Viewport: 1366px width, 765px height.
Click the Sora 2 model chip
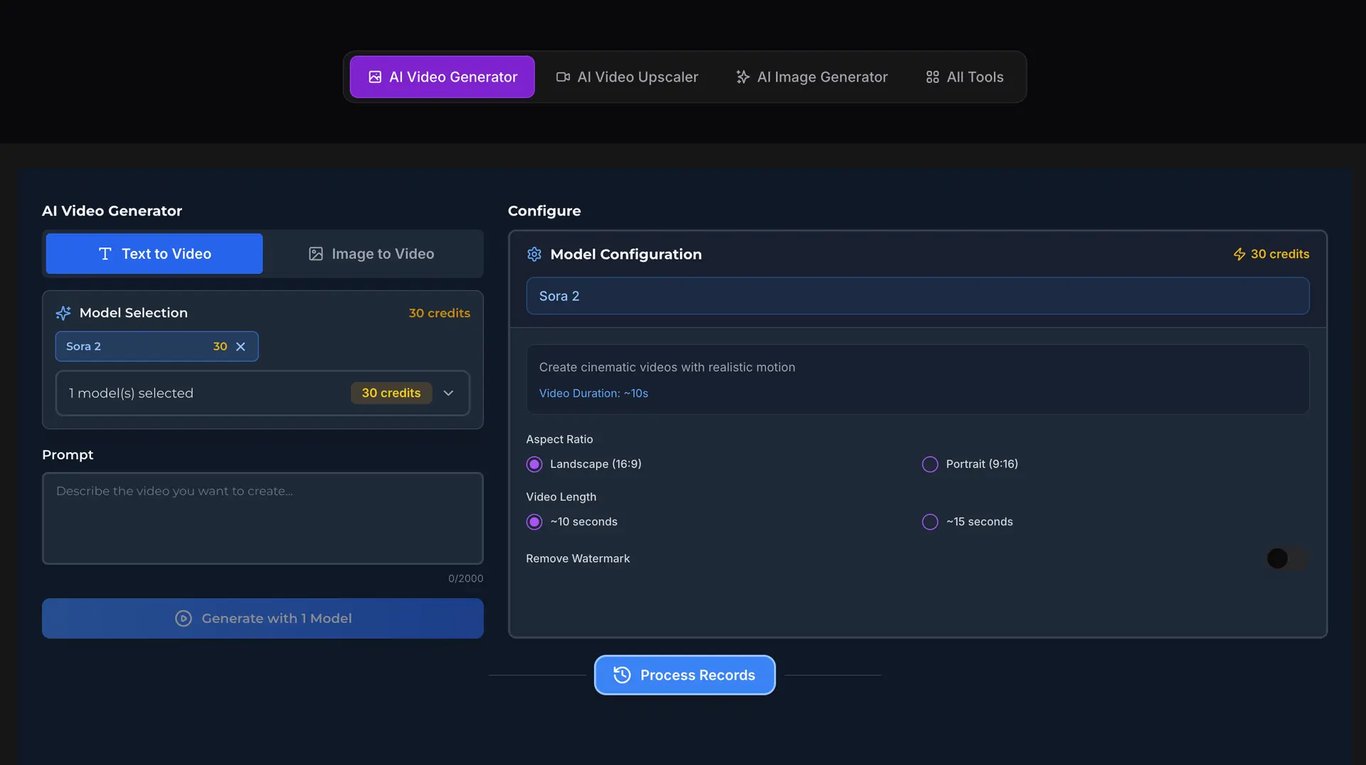157,346
